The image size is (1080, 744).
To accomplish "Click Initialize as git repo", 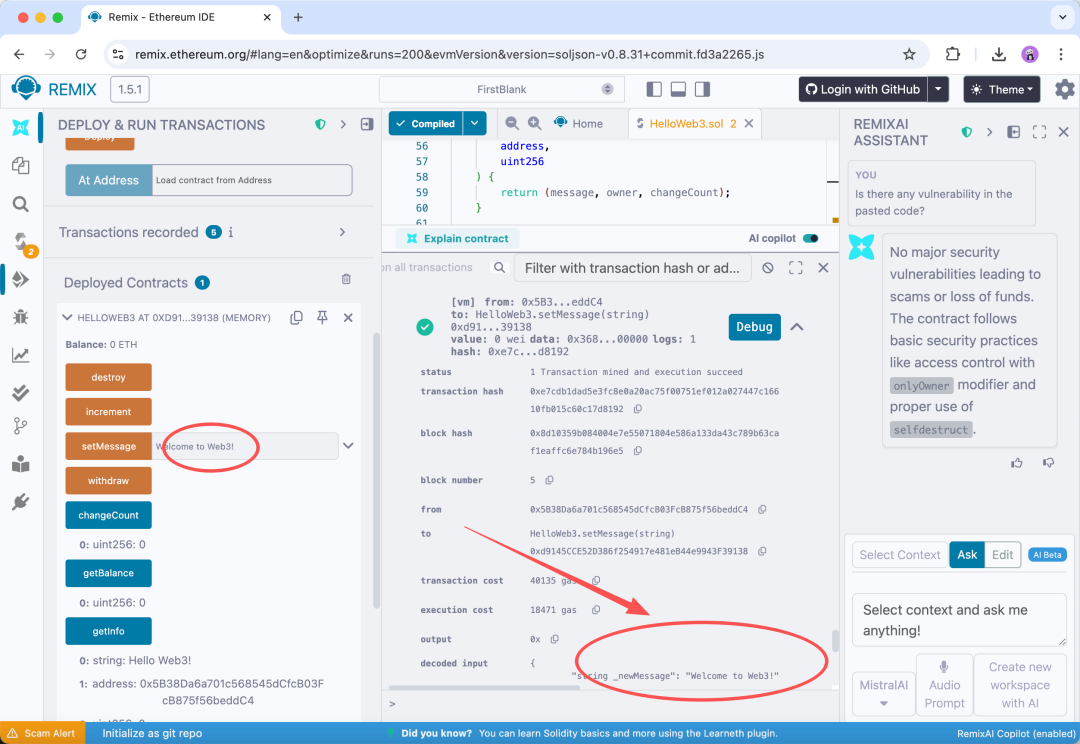I will 152,733.
